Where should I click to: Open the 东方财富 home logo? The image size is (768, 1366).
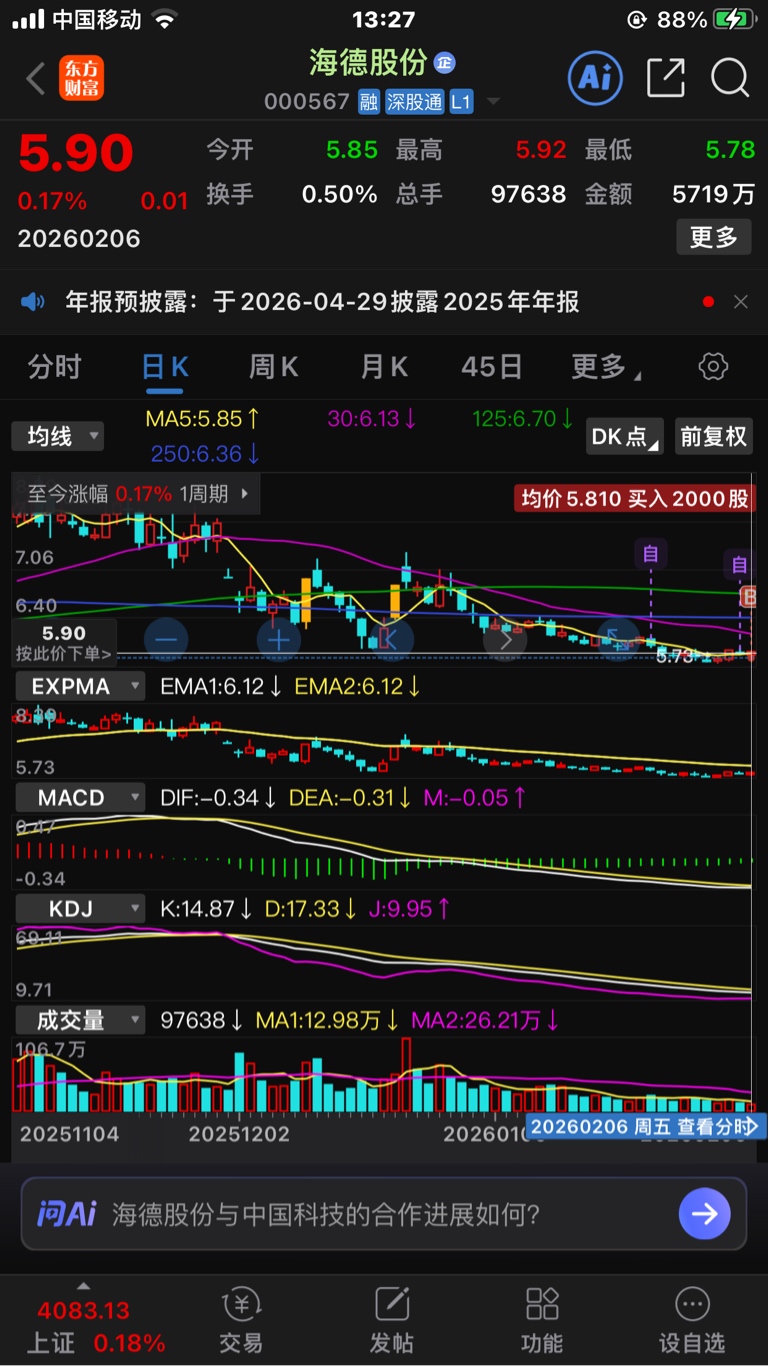pyautogui.click(x=81, y=78)
